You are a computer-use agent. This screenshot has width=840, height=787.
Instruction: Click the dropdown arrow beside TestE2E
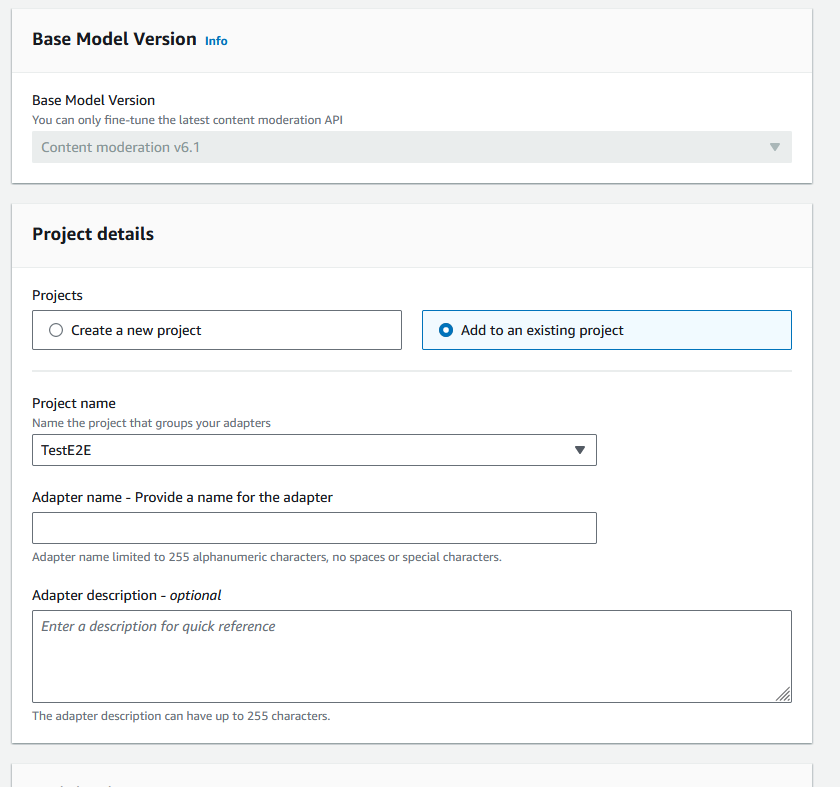click(x=580, y=450)
